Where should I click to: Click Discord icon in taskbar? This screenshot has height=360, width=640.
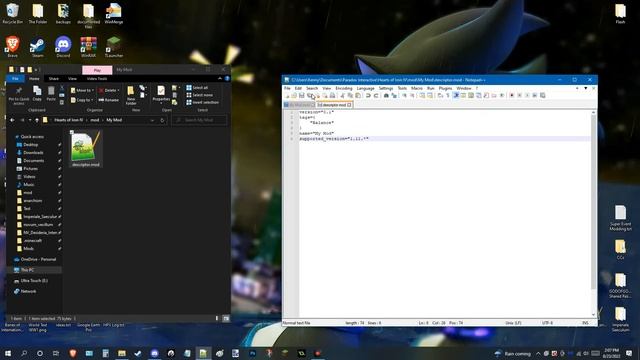154,353
